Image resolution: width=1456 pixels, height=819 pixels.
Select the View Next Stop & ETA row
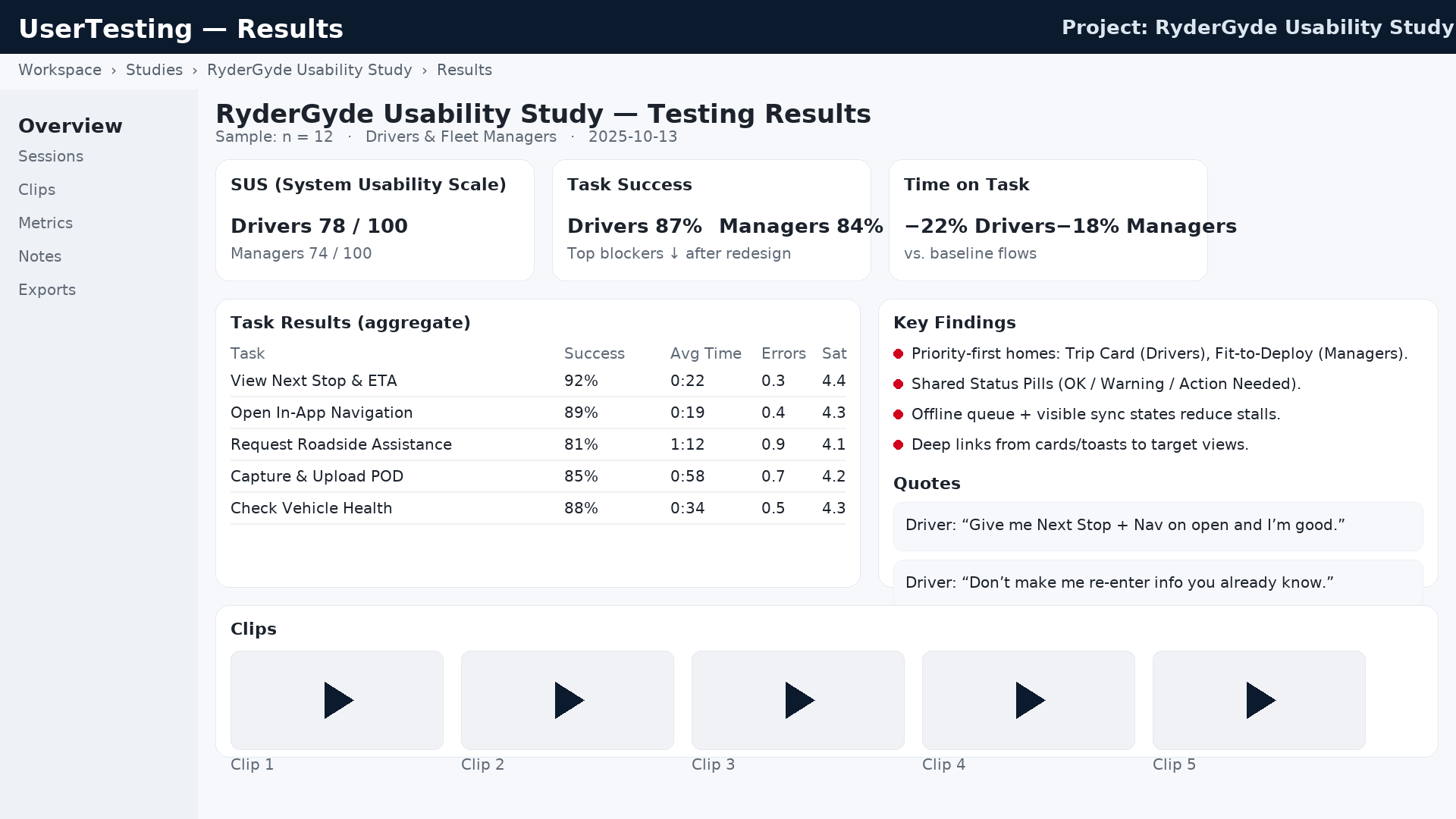coord(314,381)
